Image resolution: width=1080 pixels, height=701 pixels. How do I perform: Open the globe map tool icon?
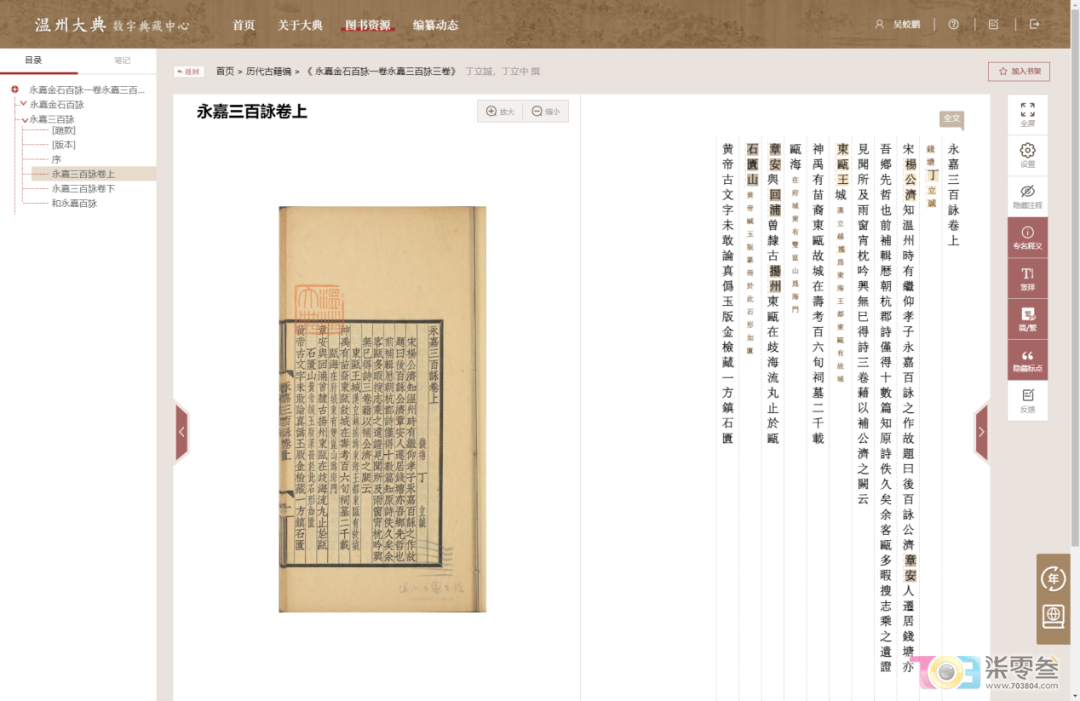1053,616
